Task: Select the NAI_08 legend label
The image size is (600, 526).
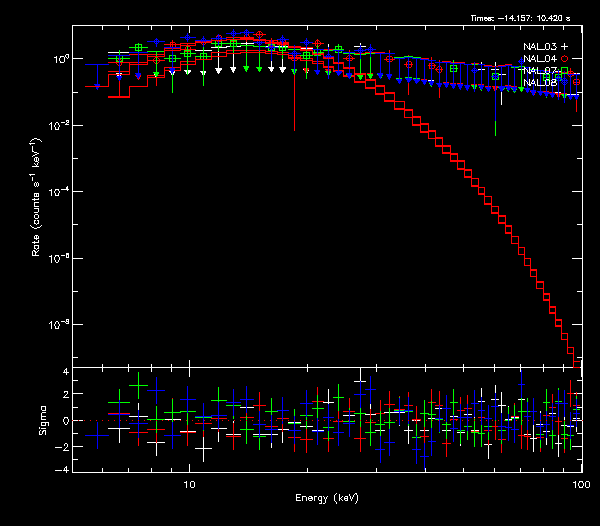Action: click(539, 82)
